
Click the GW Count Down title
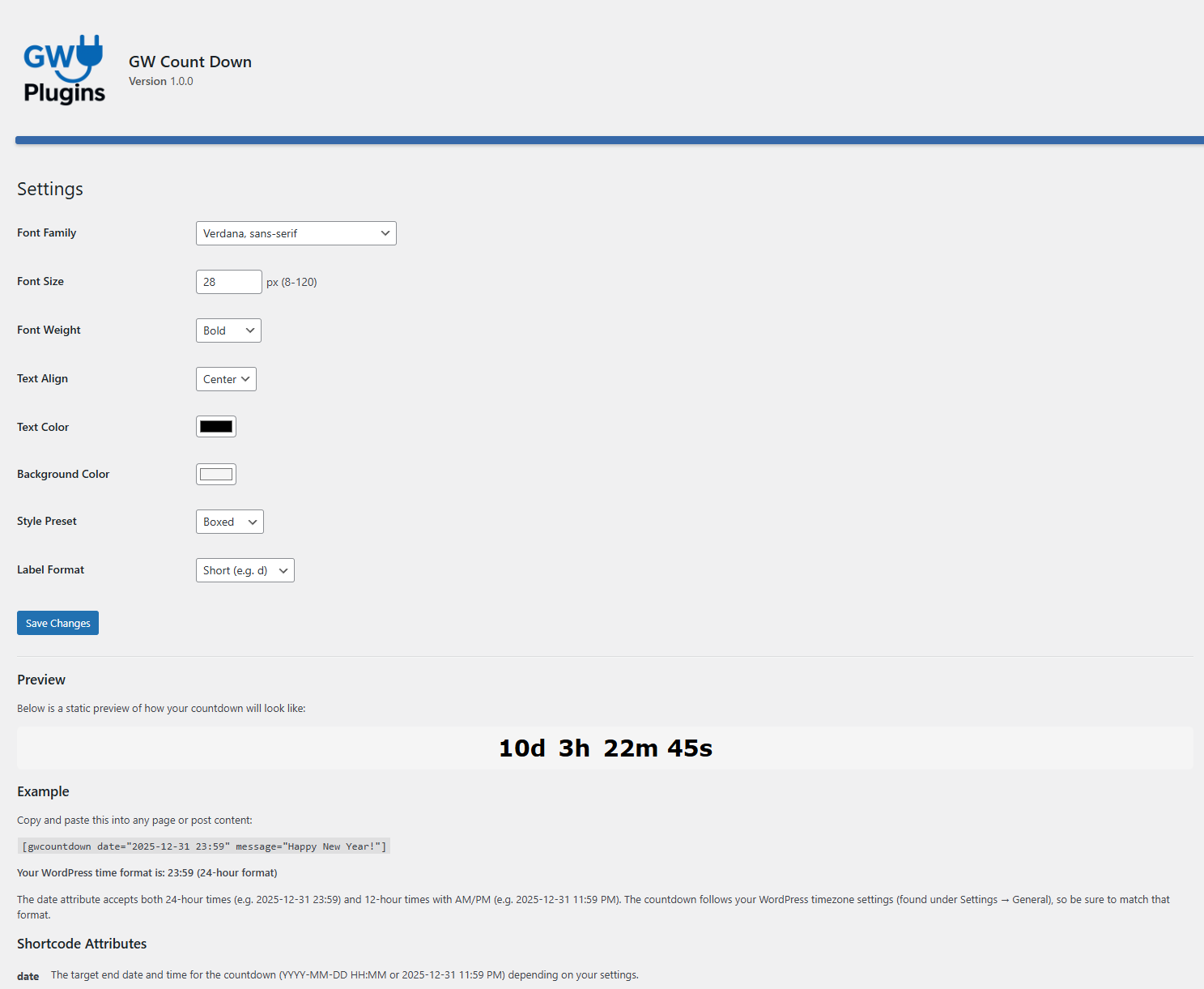(x=189, y=62)
